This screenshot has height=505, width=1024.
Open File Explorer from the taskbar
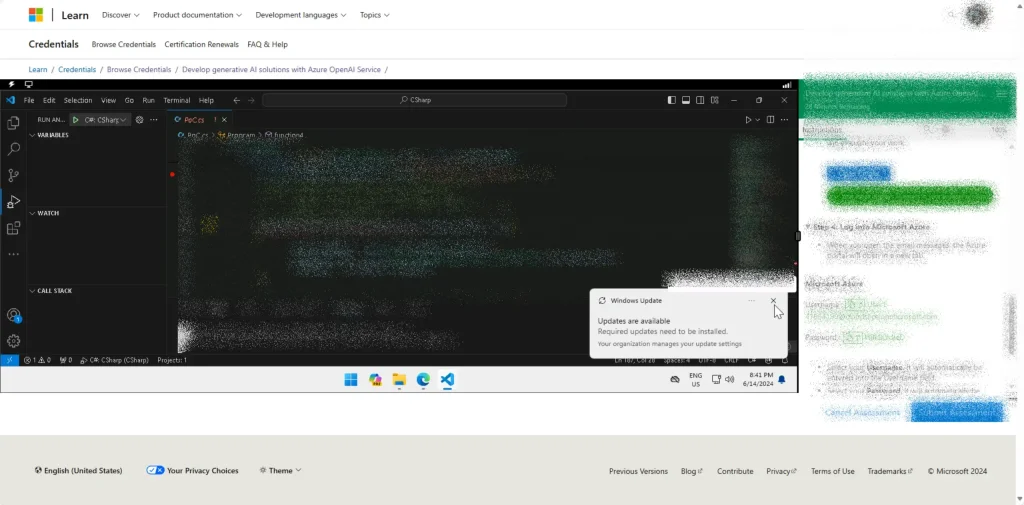[399, 380]
